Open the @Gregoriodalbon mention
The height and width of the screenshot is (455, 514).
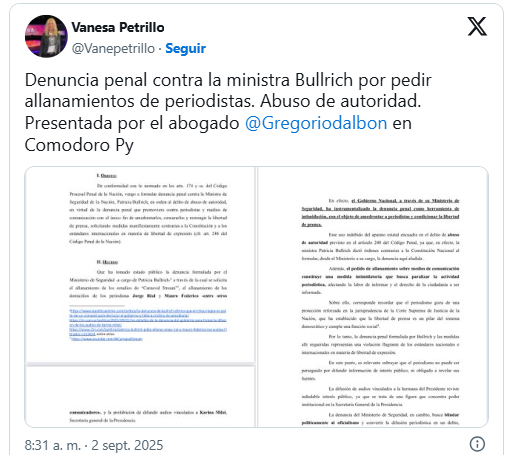coord(316,123)
